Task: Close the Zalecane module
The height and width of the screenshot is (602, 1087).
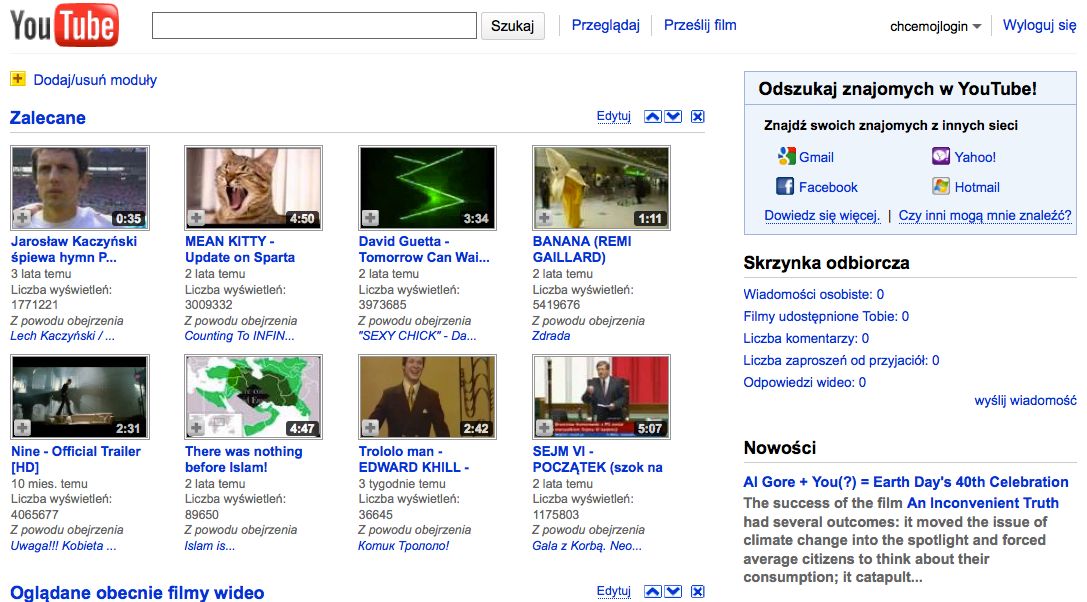Action: coord(697,117)
